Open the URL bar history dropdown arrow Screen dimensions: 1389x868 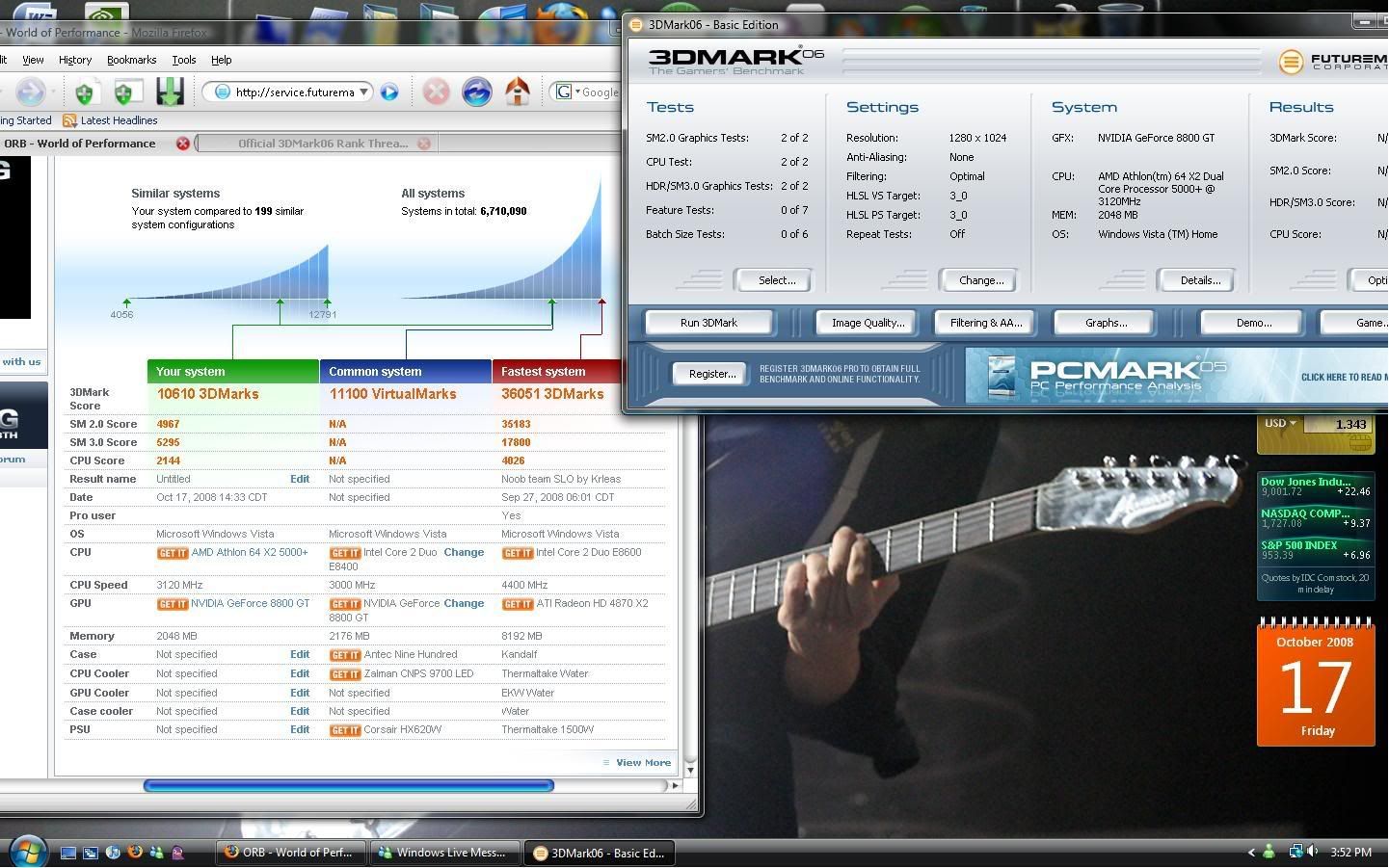click(363, 92)
